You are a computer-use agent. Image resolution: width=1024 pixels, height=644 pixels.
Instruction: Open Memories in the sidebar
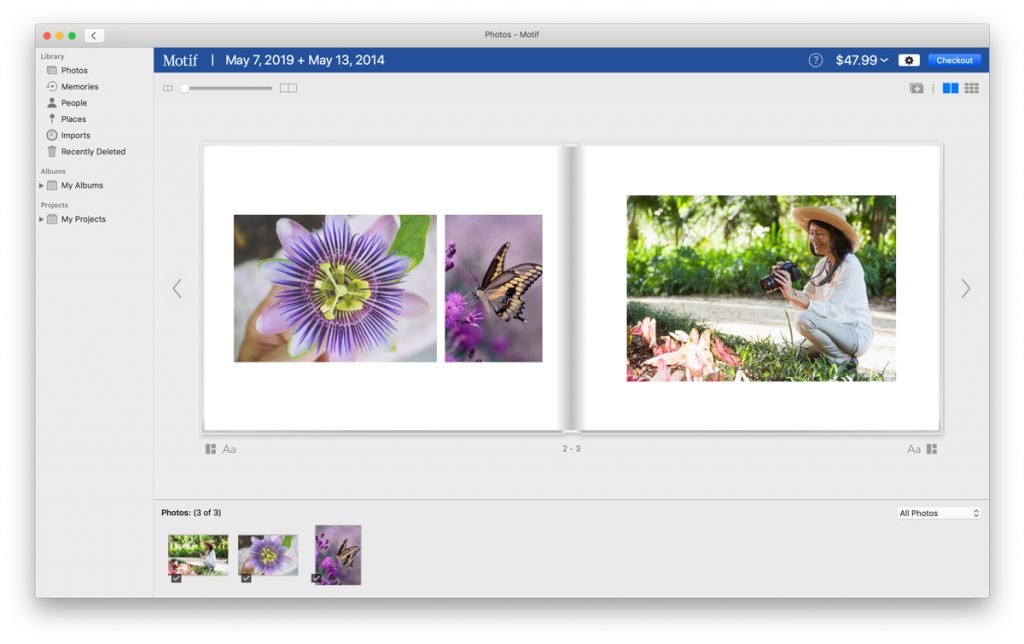tap(72, 86)
